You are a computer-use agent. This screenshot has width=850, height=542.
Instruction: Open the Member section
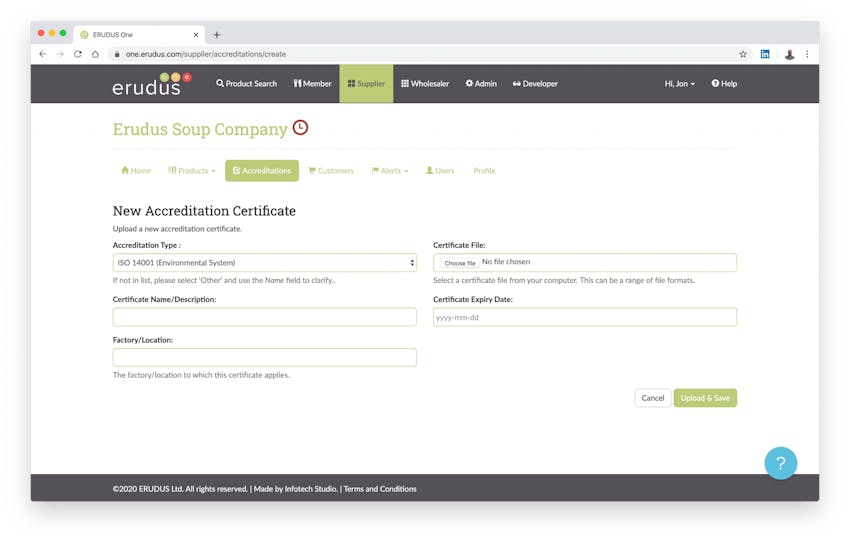click(x=312, y=83)
